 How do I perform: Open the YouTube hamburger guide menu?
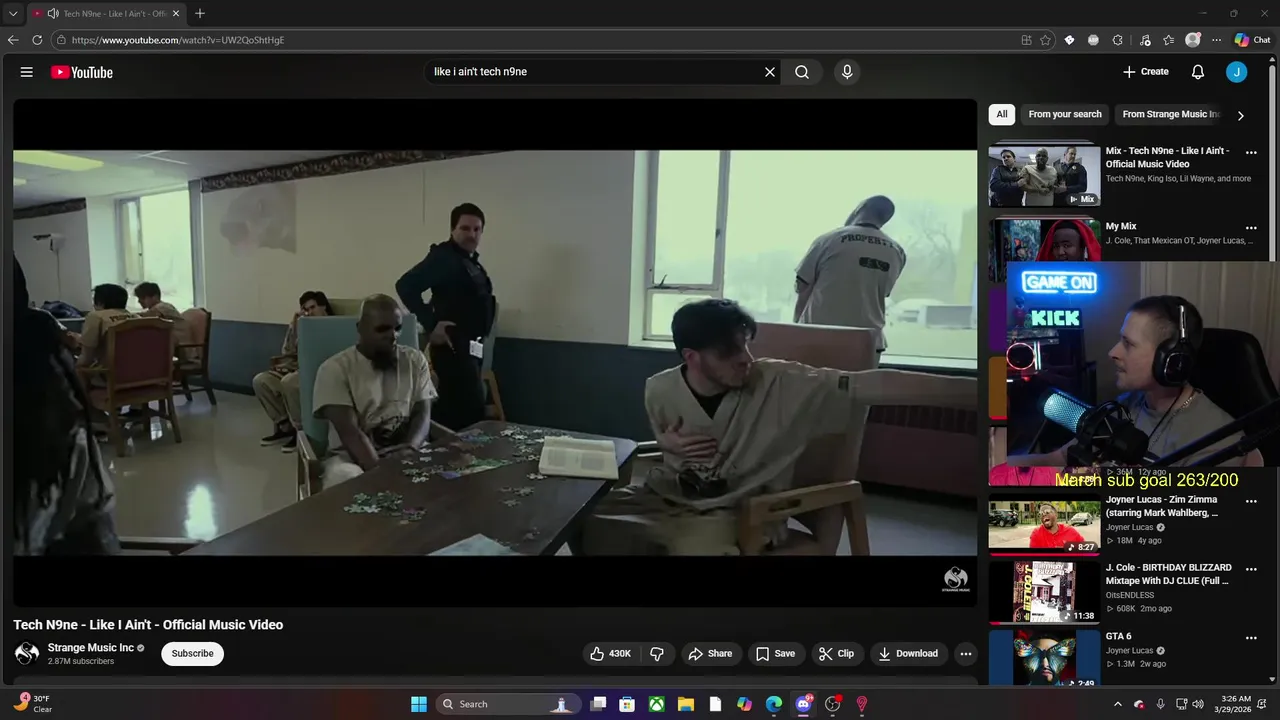(x=27, y=72)
